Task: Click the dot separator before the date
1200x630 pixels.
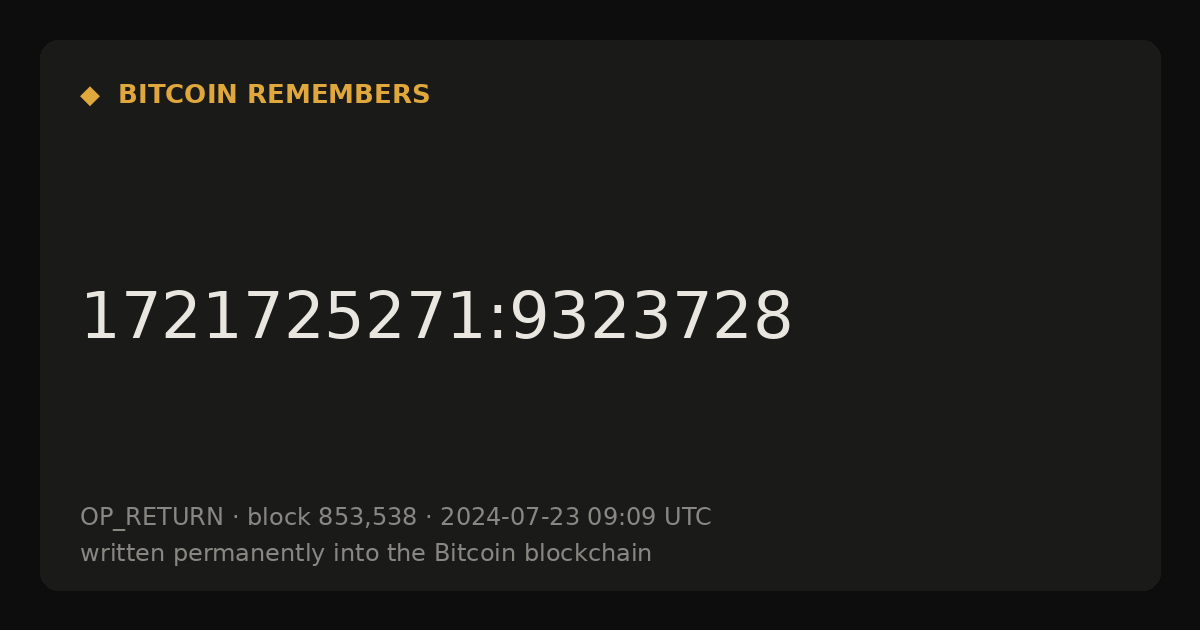Action: [x=429, y=518]
